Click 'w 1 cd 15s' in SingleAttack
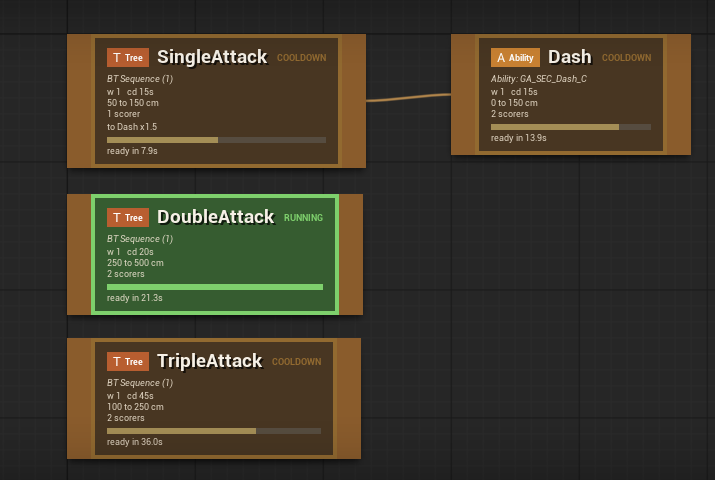Image resolution: width=715 pixels, height=480 pixels. coord(130,92)
